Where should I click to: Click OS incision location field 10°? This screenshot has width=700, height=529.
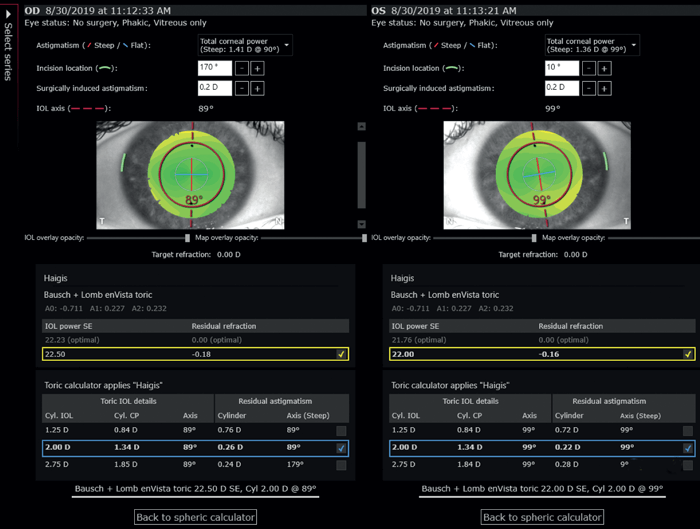click(562, 68)
